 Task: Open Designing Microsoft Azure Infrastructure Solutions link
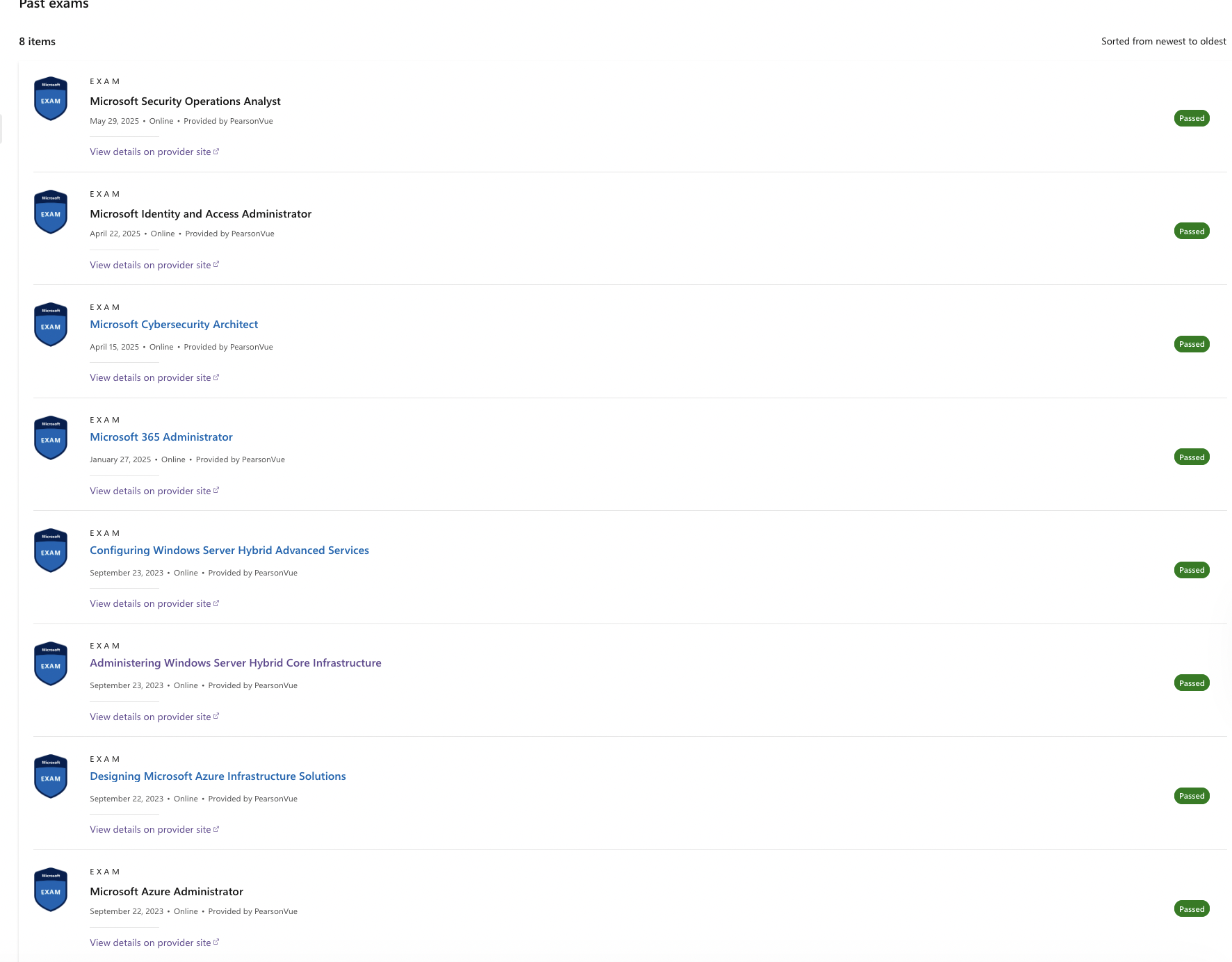point(218,776)
